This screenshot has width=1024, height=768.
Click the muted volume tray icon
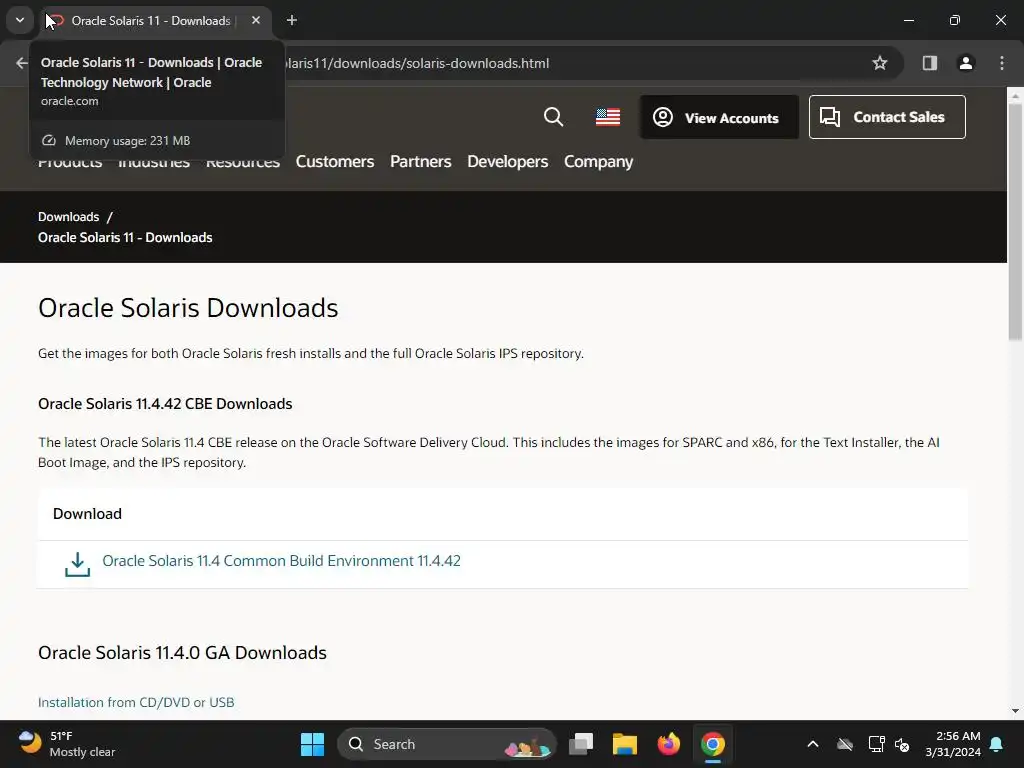coord(903,744)
